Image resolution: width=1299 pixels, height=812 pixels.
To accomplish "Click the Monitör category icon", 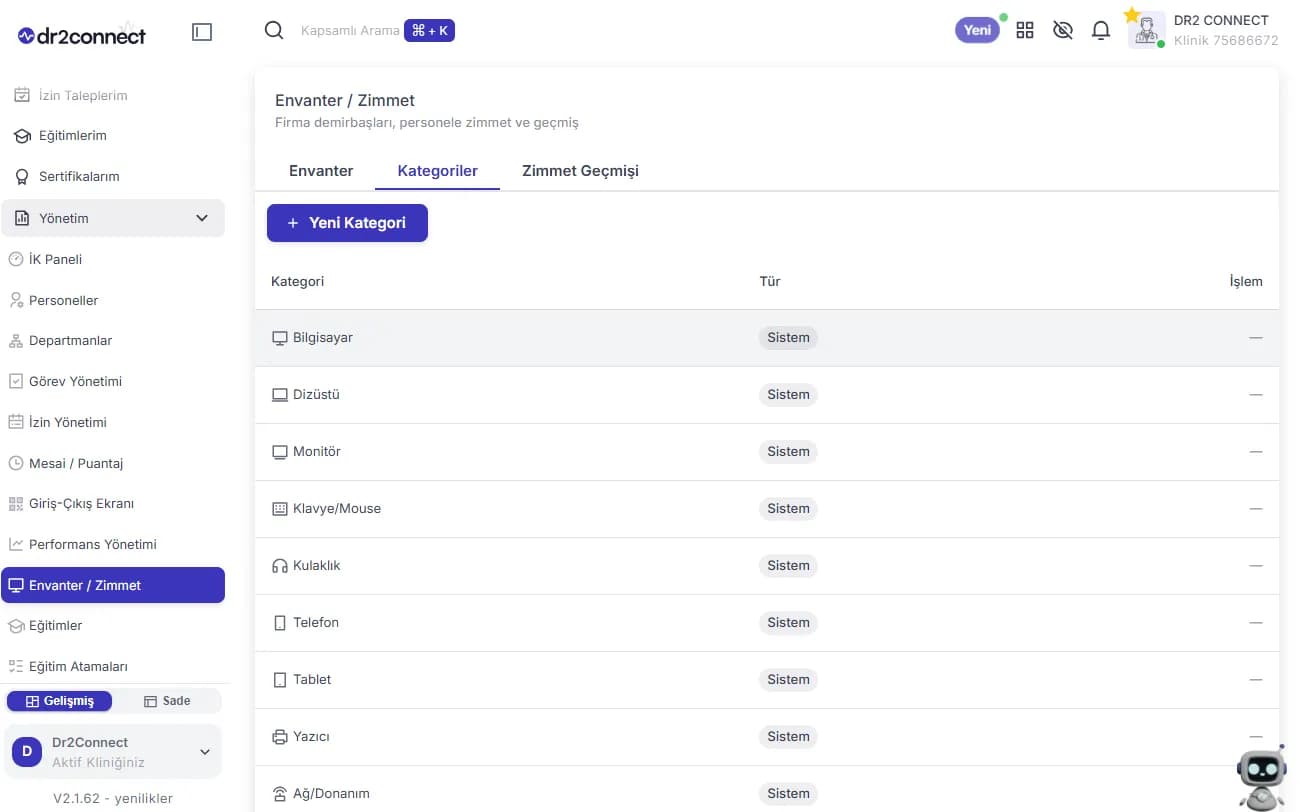I will tap(280, 452).
